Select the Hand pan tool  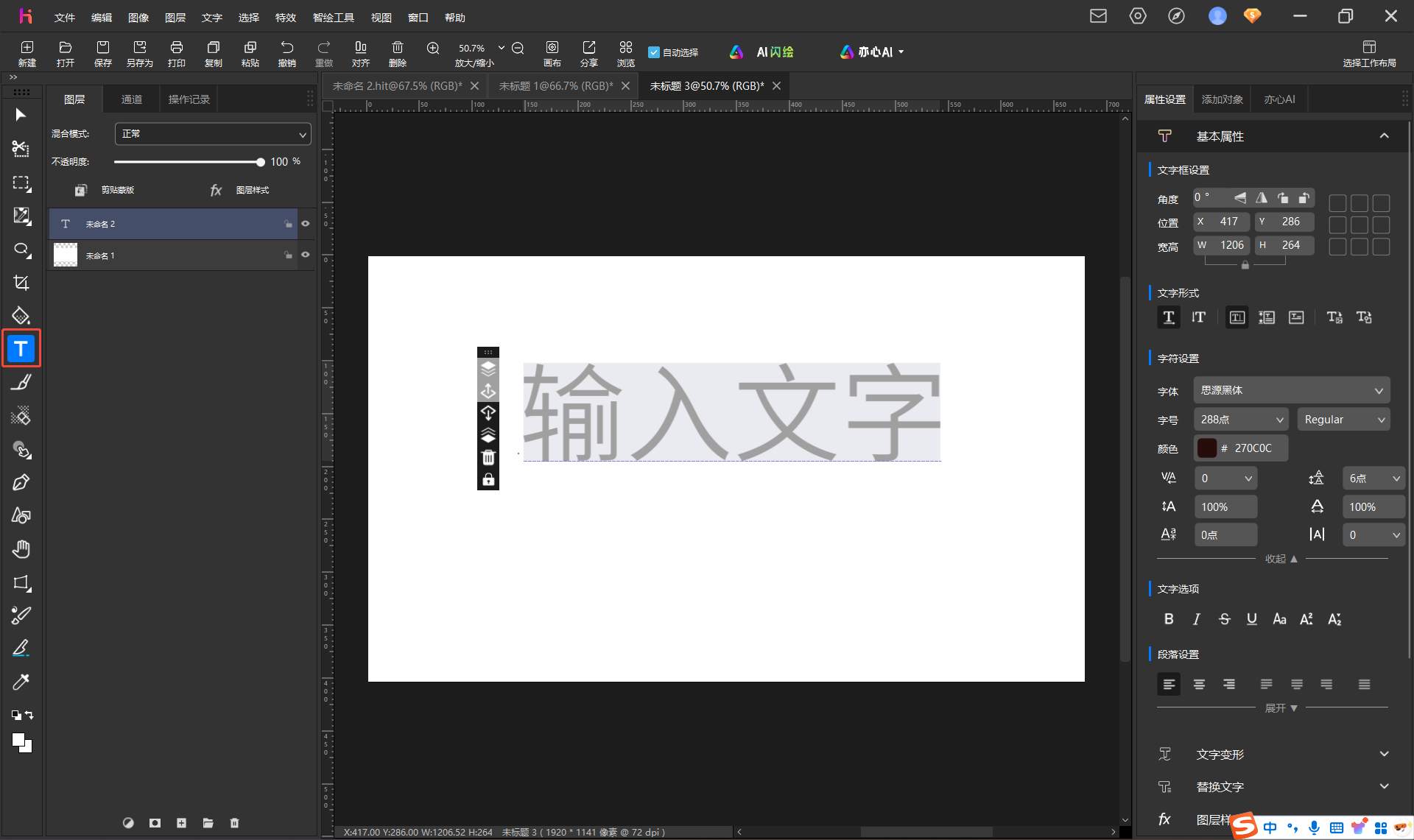(x=21, y=549)
